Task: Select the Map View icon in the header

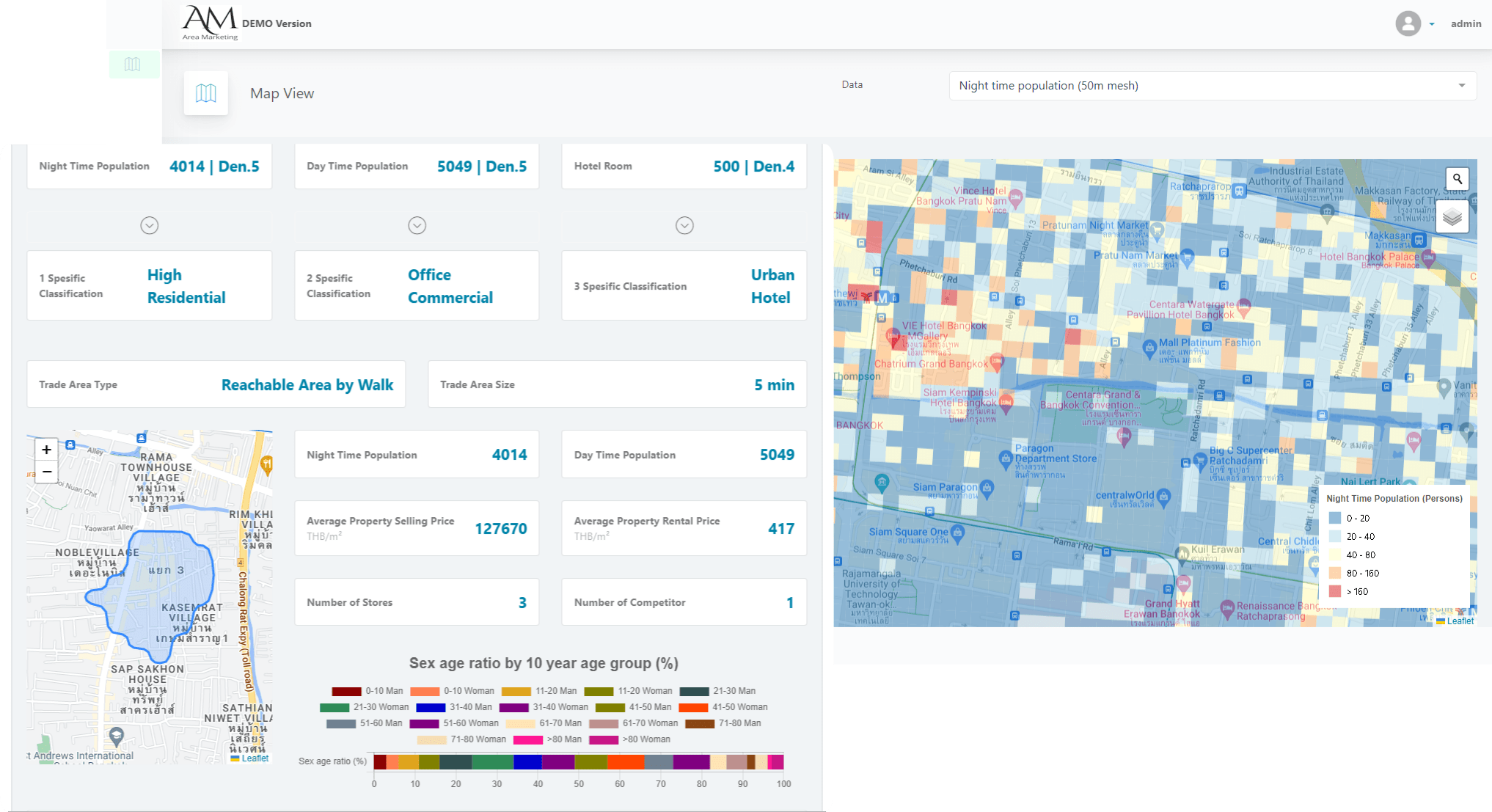Action: click(206, 92)
